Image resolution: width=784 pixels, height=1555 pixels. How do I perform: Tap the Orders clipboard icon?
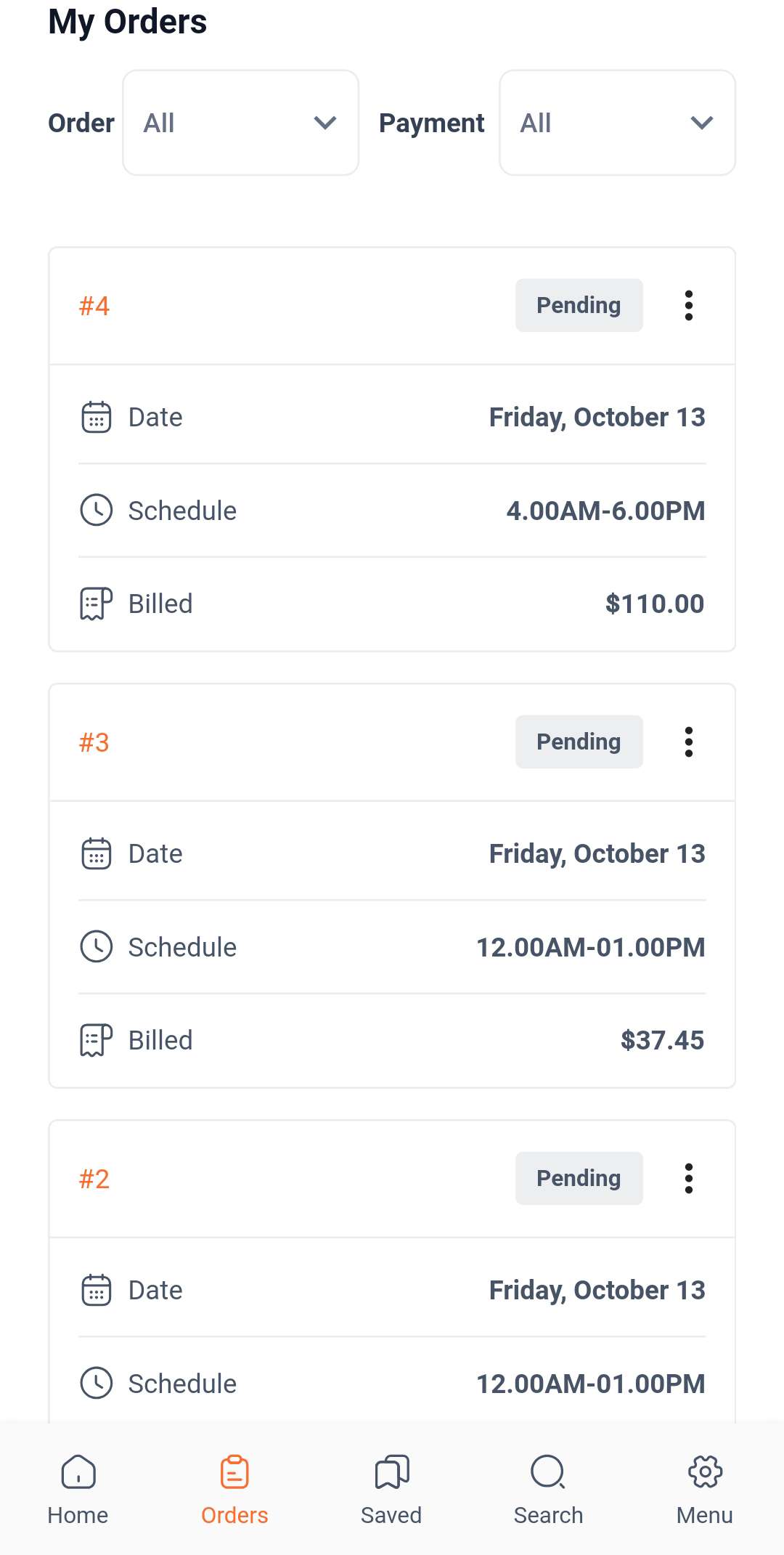click(234, 1472)
